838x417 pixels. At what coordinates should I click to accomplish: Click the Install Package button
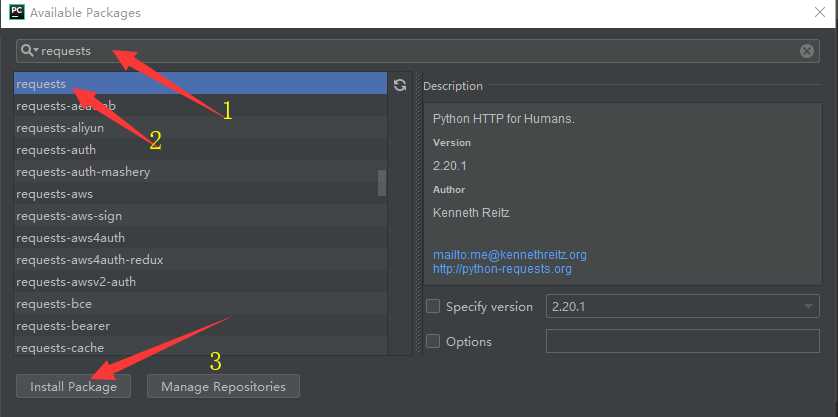(x=73, y=386)
